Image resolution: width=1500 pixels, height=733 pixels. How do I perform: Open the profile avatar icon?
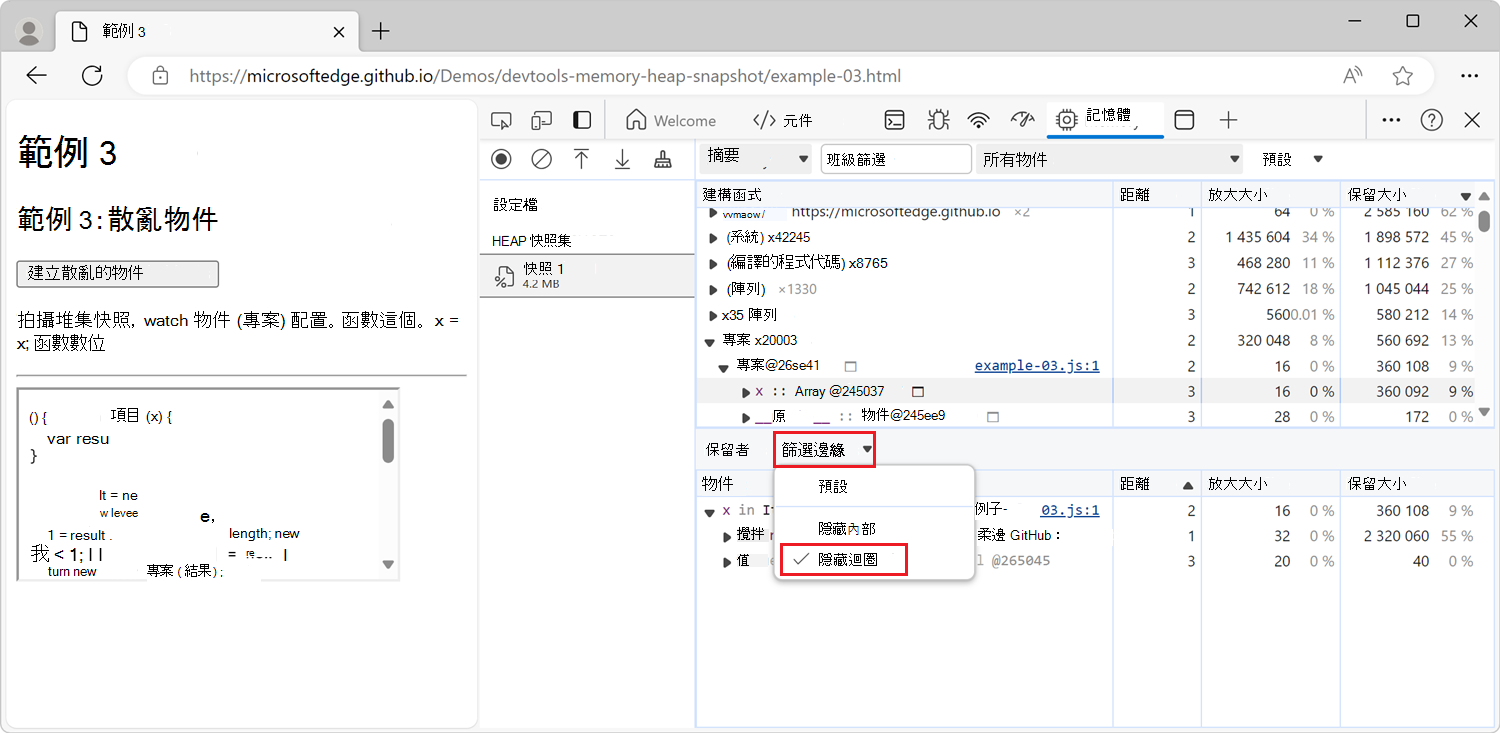click(29, 32)
